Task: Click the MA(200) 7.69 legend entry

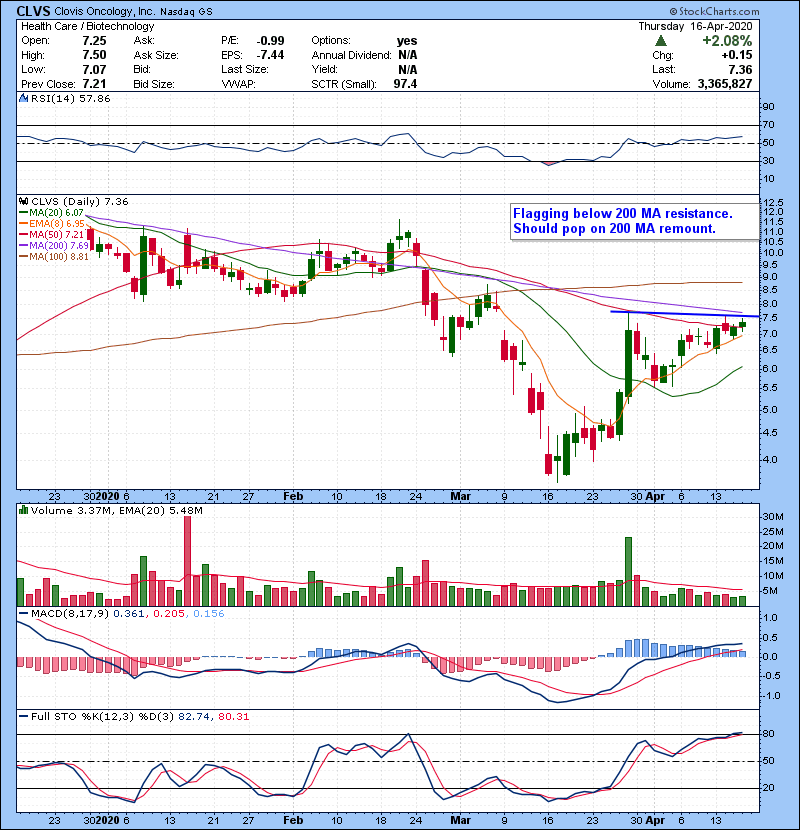Action: tap(54, 246)
